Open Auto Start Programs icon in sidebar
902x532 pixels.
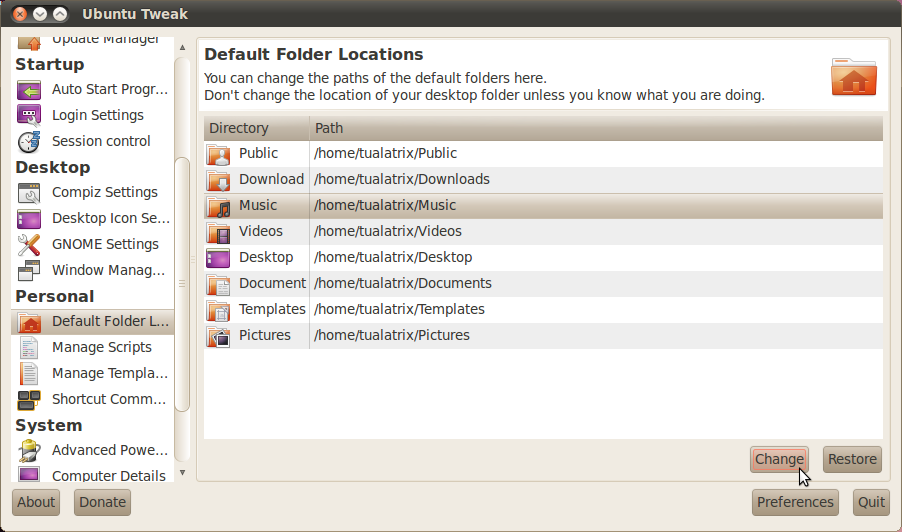(29, 90)
